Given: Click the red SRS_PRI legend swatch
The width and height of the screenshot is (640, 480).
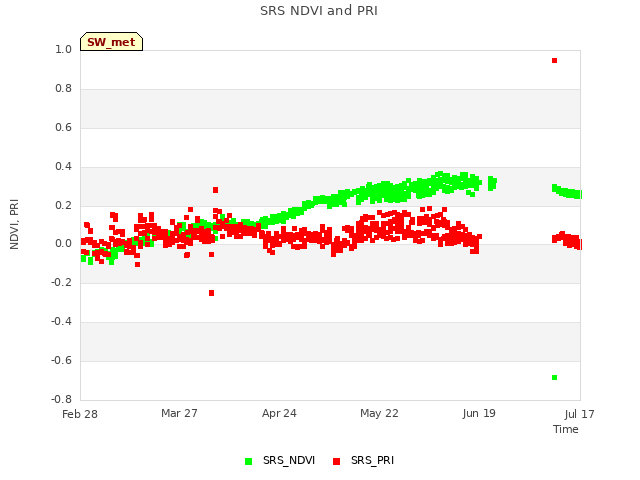Looking at the screenshot, I should 336,461.
